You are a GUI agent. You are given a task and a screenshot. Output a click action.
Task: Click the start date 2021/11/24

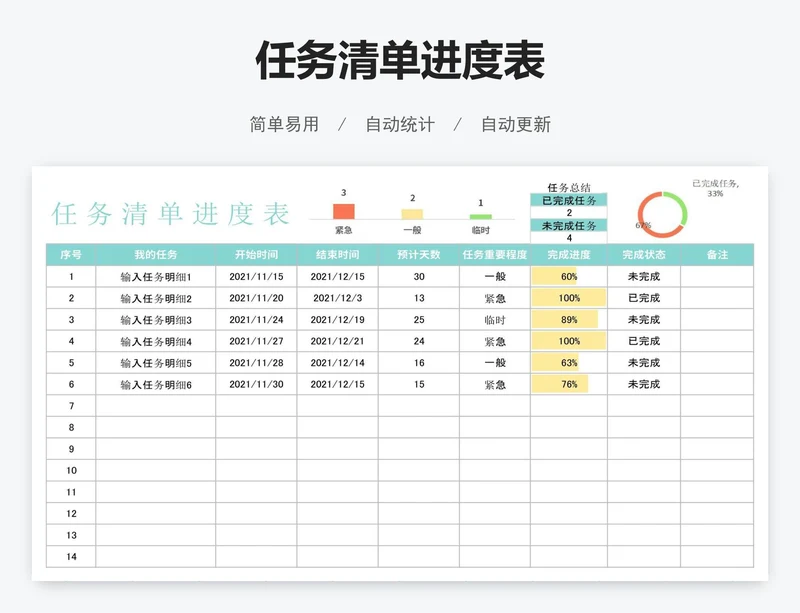pyautogui.click(x=256, y=320)
